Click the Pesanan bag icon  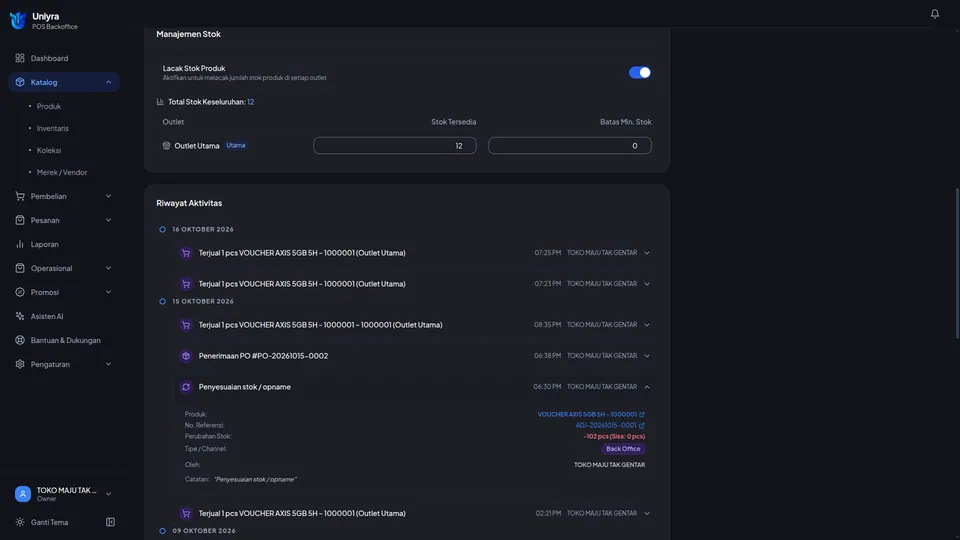[x=20, y=220]
